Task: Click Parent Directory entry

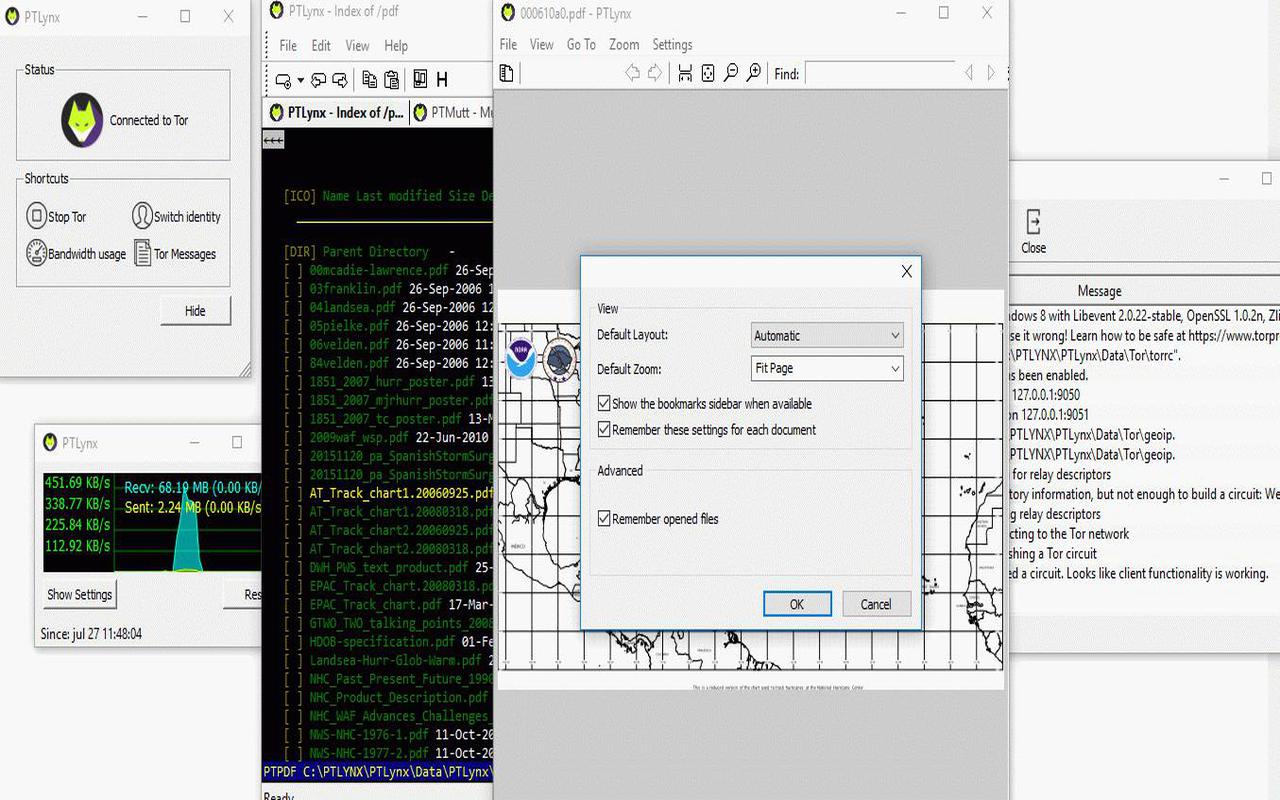Action: pyautogui.click(x=375, y=252)
